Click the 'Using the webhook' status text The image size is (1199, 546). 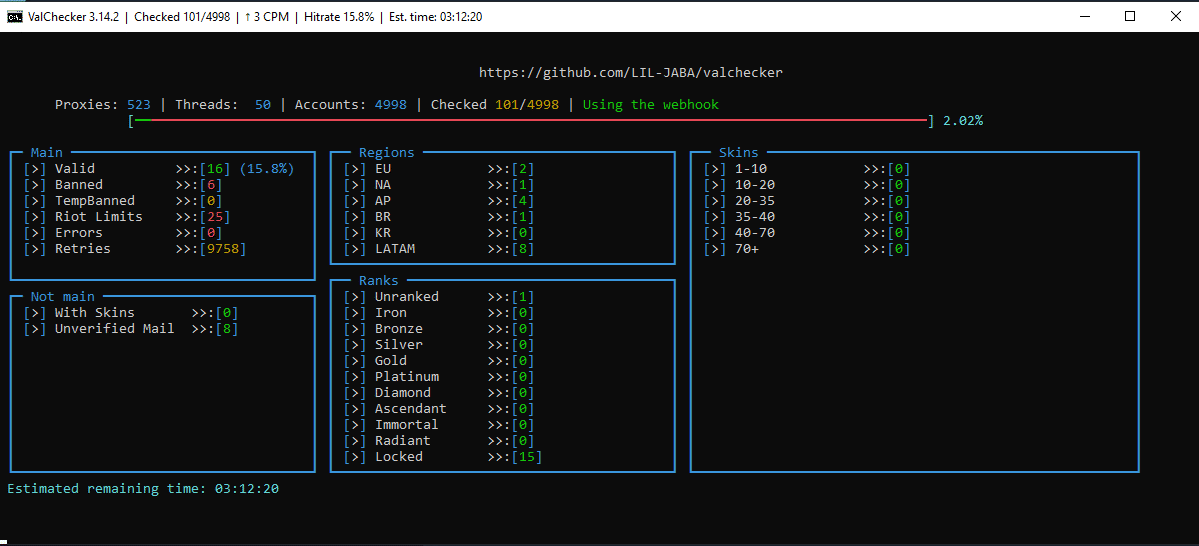click(x=650, y=105)
